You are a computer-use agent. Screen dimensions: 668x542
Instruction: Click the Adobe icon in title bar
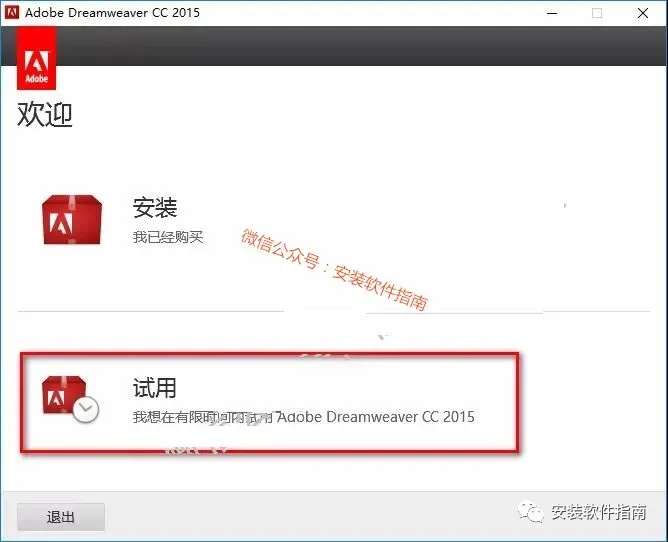click(x=12, y=13)
